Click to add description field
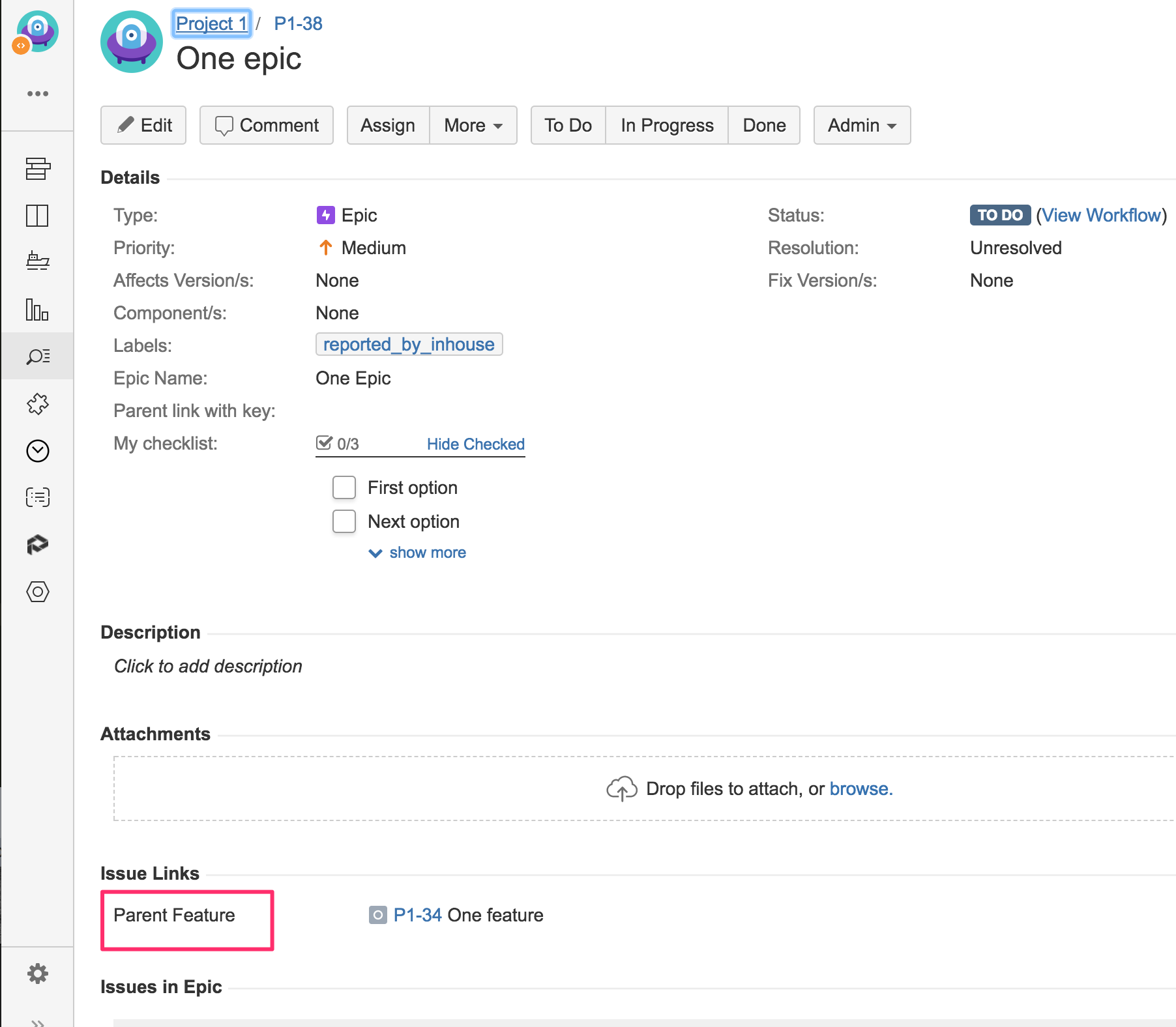This screenshot has width=1176, height=1027. click(x=208, y=666)
